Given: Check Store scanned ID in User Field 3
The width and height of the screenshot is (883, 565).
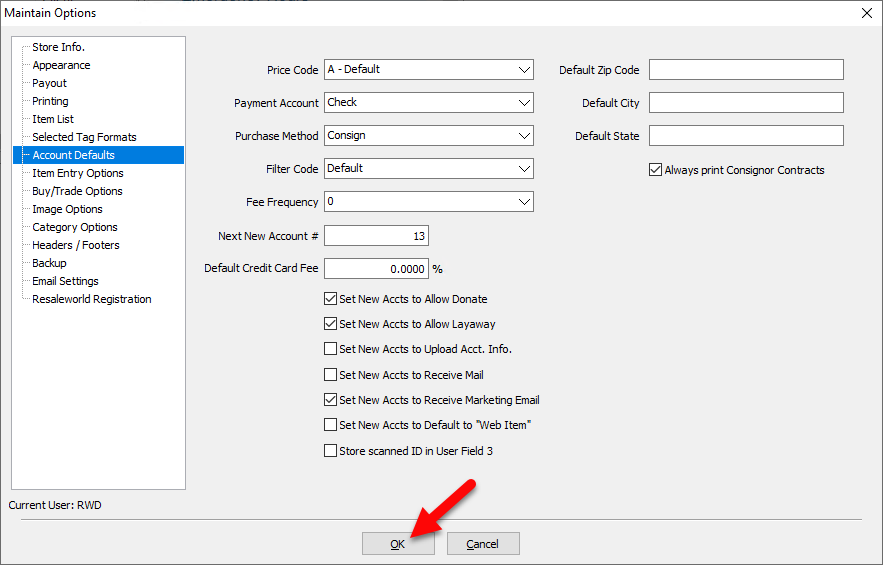Looking at the screenshot, I should [x=331, y=451].
